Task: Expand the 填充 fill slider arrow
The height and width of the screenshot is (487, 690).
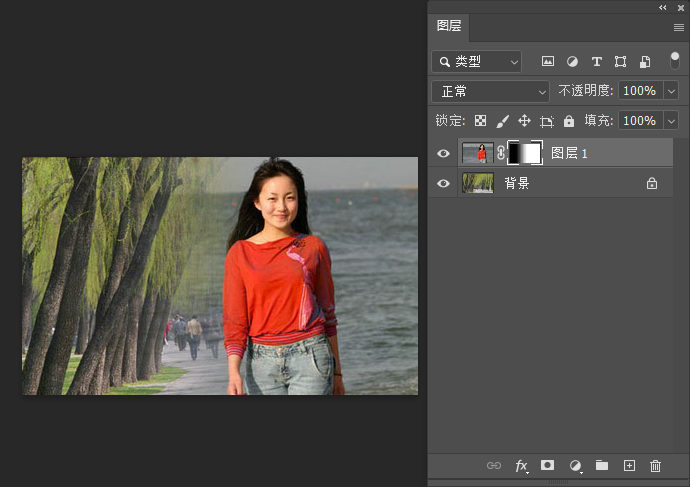Action: (671, 121)
